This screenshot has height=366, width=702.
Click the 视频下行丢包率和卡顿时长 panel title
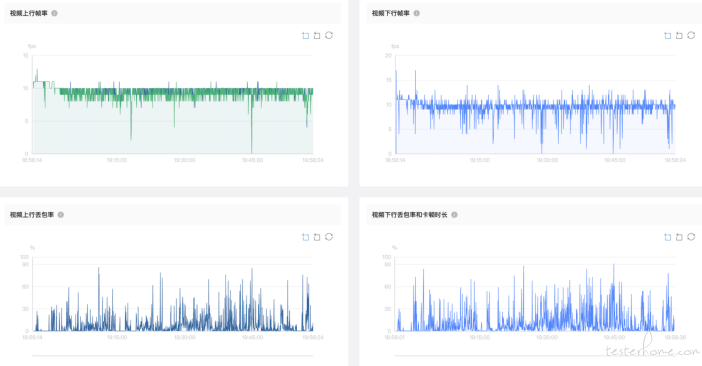click(x=409, y=215)
